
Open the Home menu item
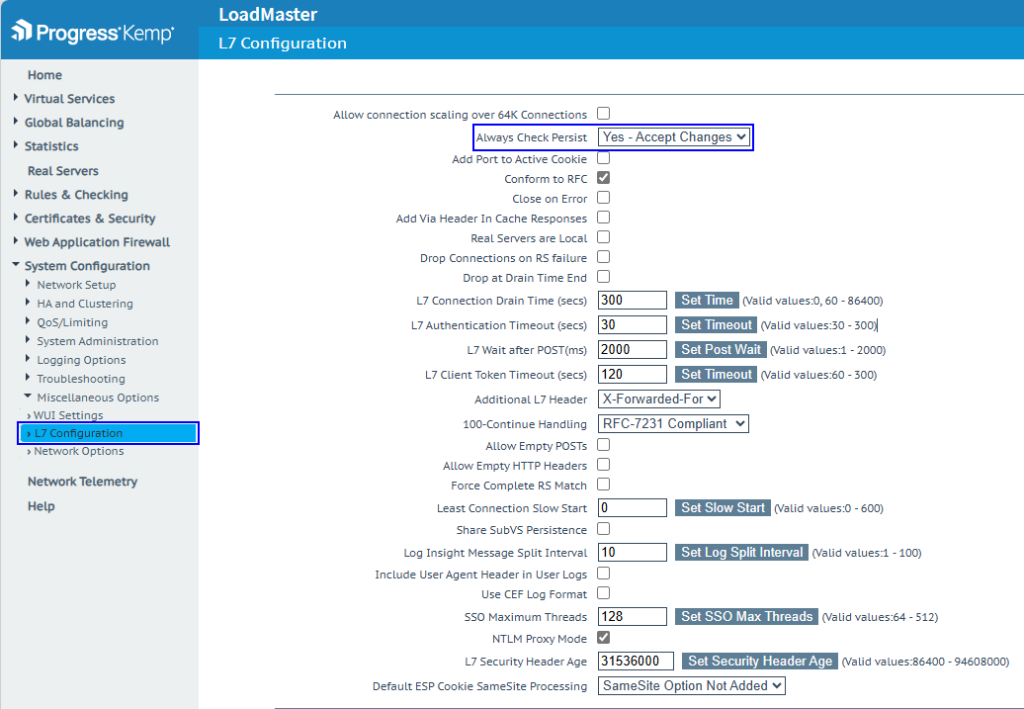coord(44,75)
